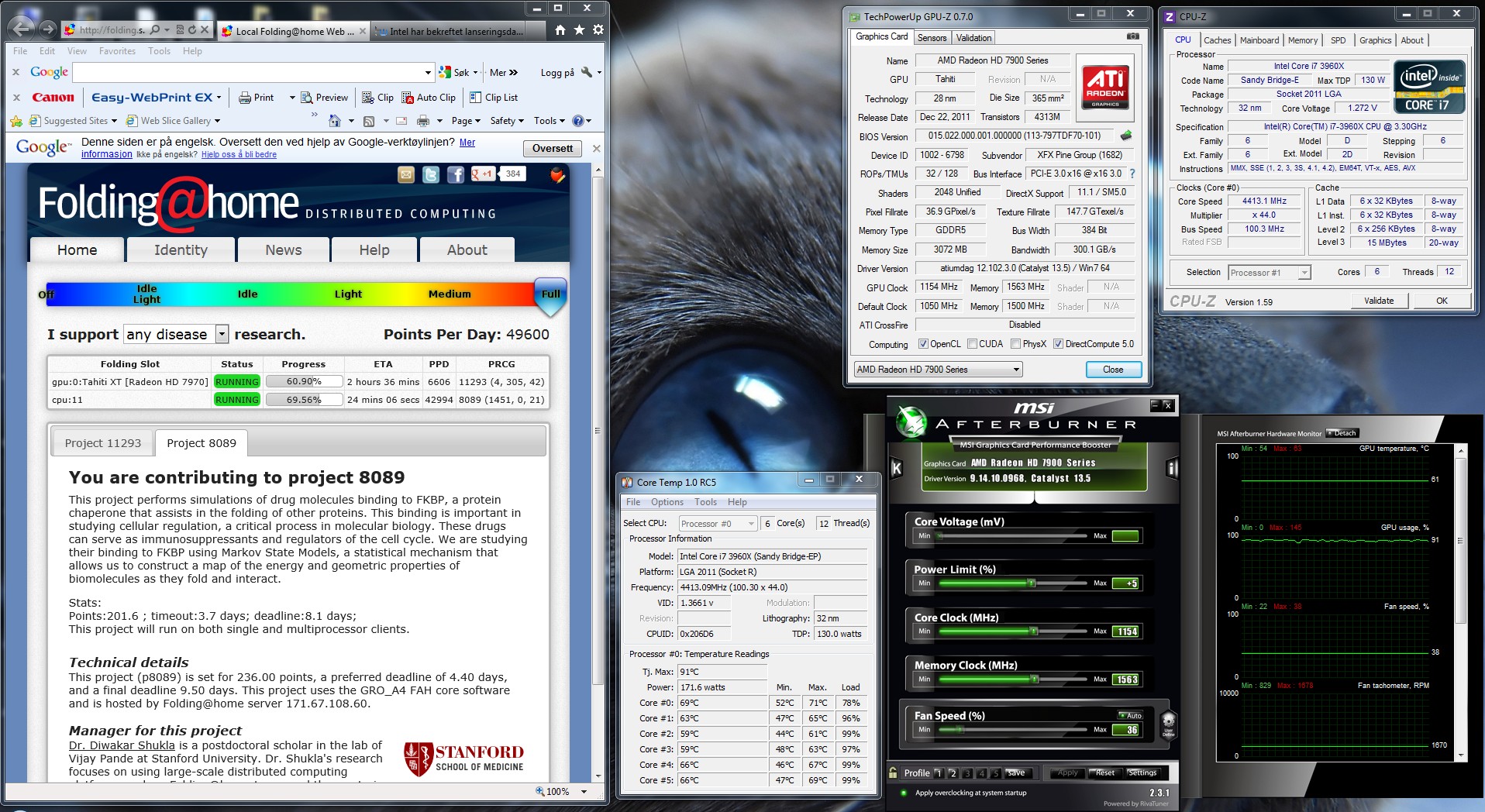Open browser home page star-house icon in title bar

click(560, 30)
